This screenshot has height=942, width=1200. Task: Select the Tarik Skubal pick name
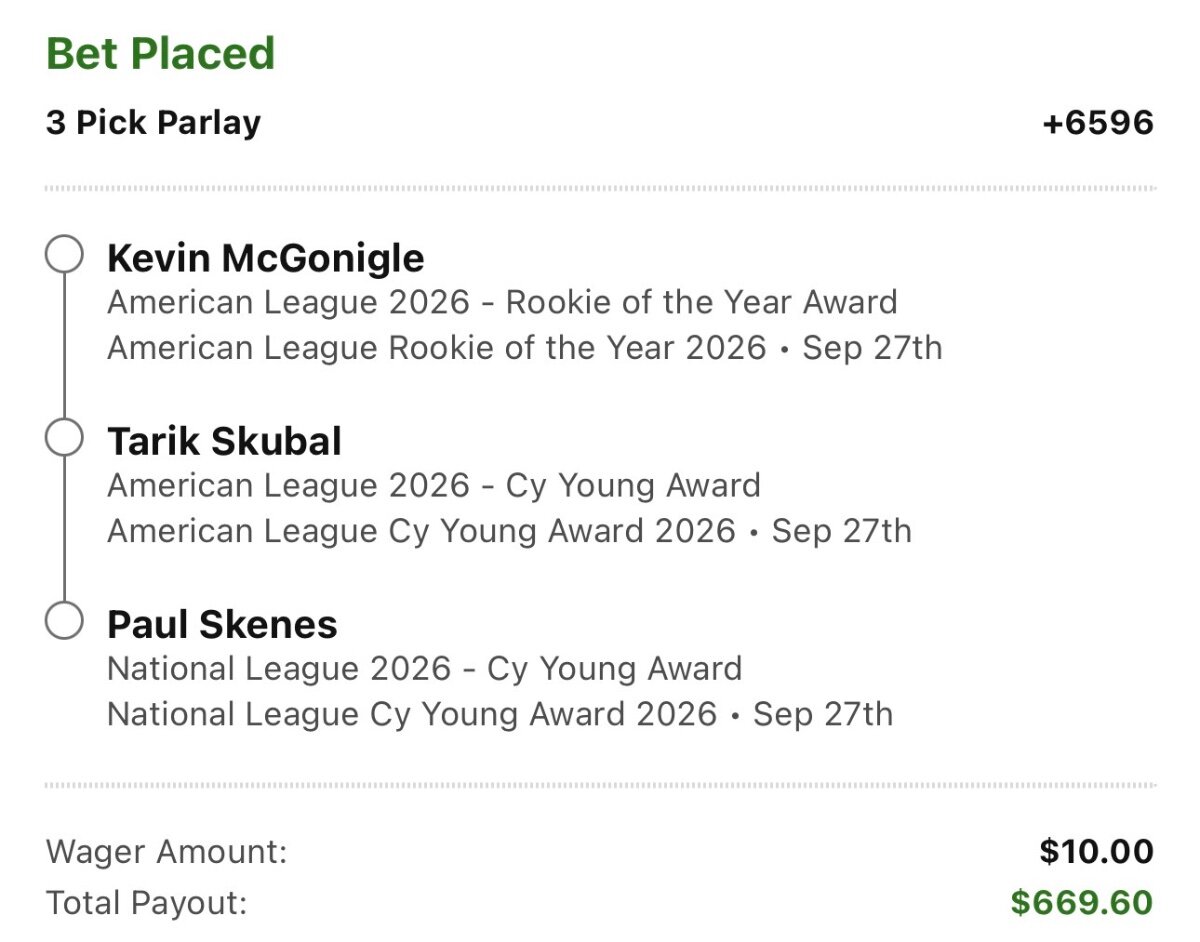tap(224, 441)
